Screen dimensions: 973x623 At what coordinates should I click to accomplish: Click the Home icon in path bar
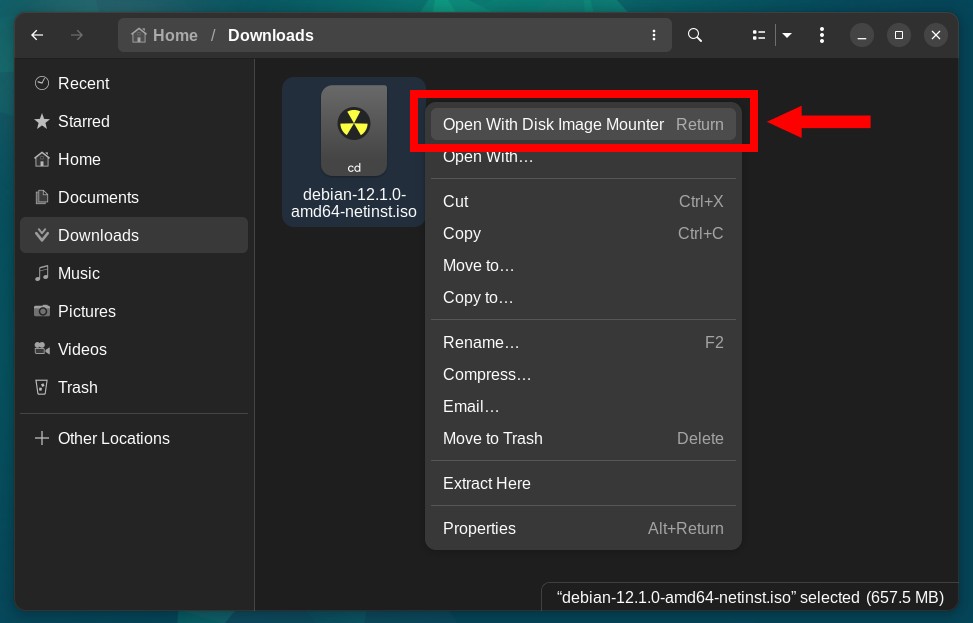click(x=138, y=35)
